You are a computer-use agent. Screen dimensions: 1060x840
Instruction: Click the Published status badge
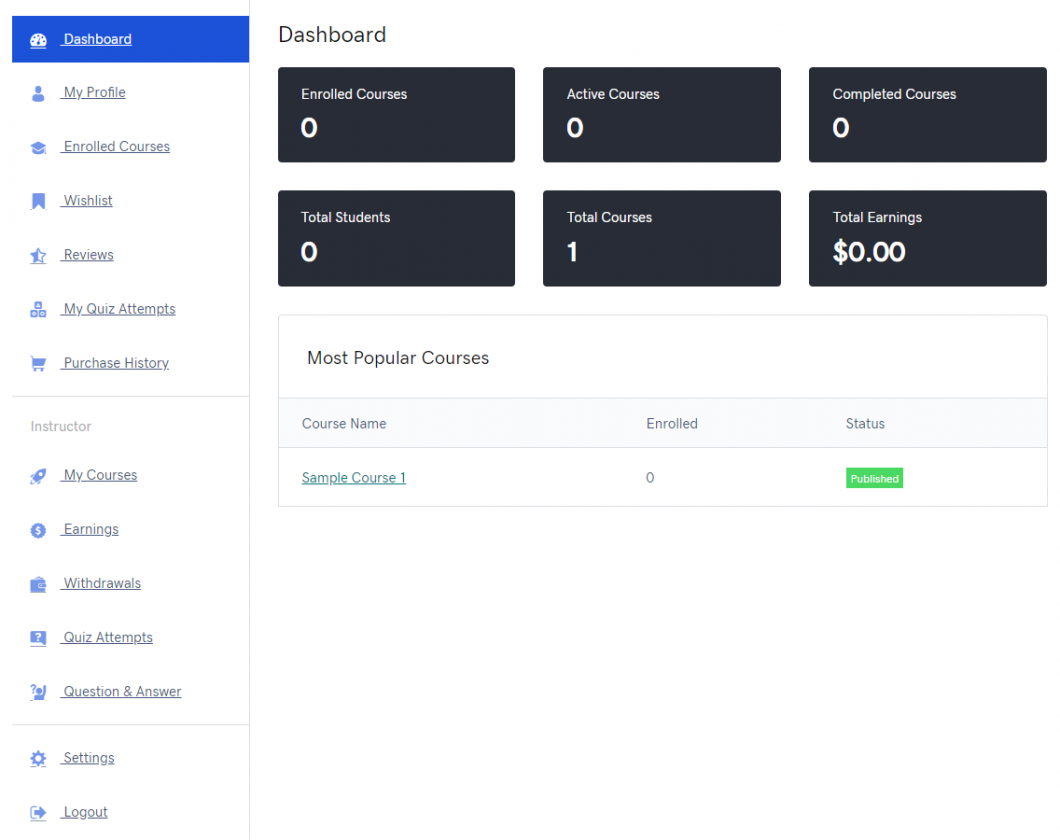tap(874, 478)
